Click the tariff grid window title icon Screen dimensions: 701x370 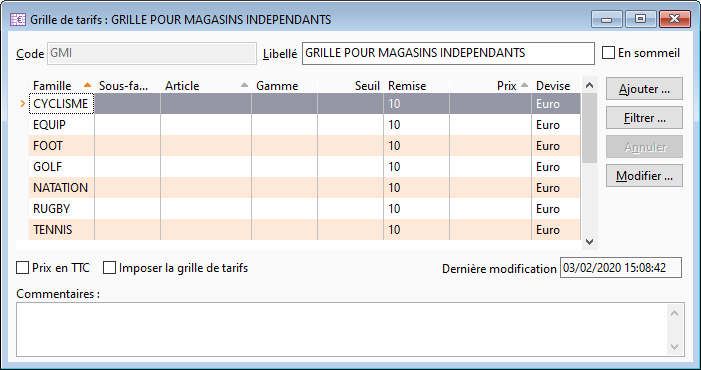click(x=17, y=20)
